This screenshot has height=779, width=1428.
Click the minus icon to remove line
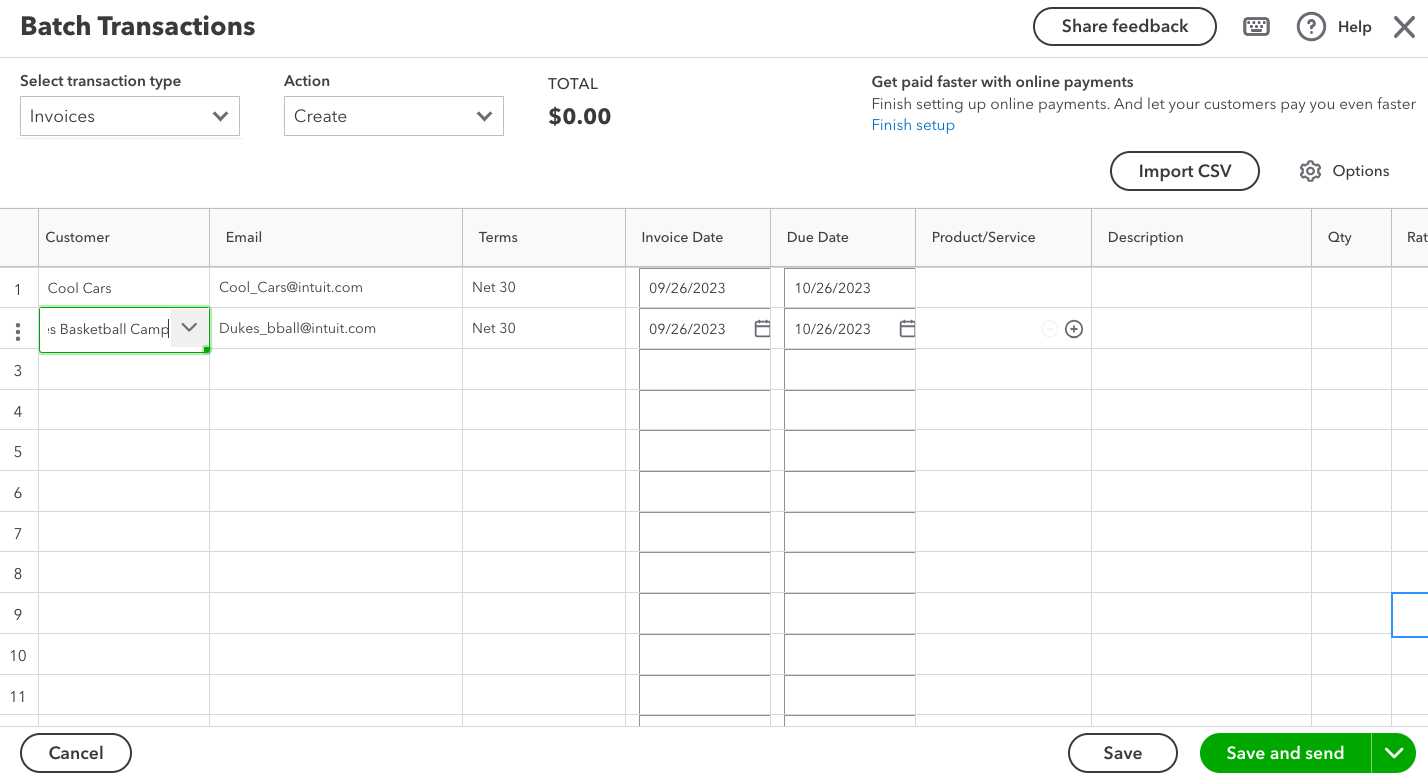coord(1050,329)
